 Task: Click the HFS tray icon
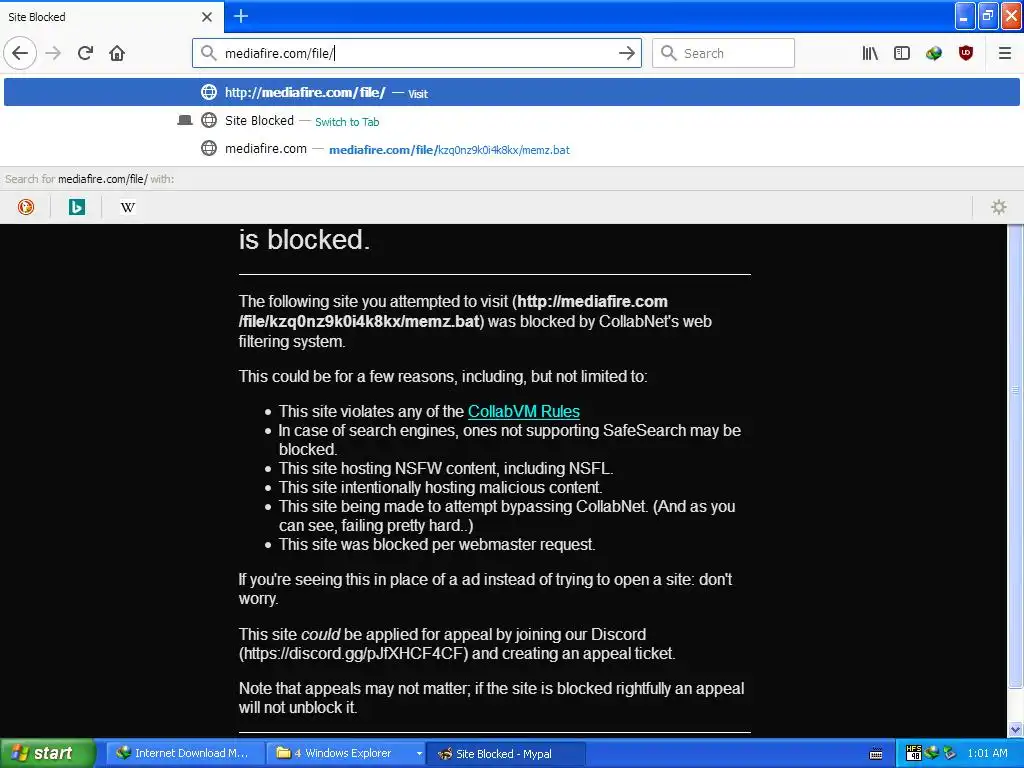(x=914, y=753)
